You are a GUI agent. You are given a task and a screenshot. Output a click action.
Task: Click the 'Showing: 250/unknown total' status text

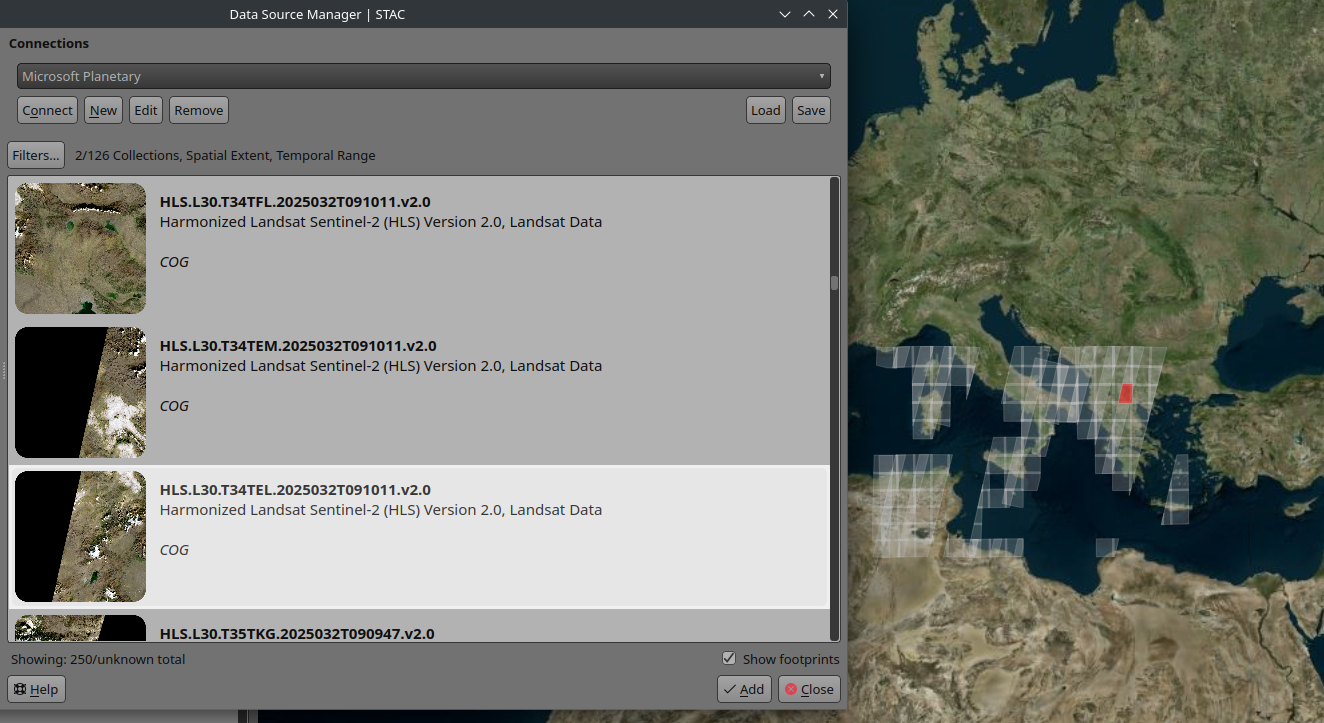[x=98, y=660]
